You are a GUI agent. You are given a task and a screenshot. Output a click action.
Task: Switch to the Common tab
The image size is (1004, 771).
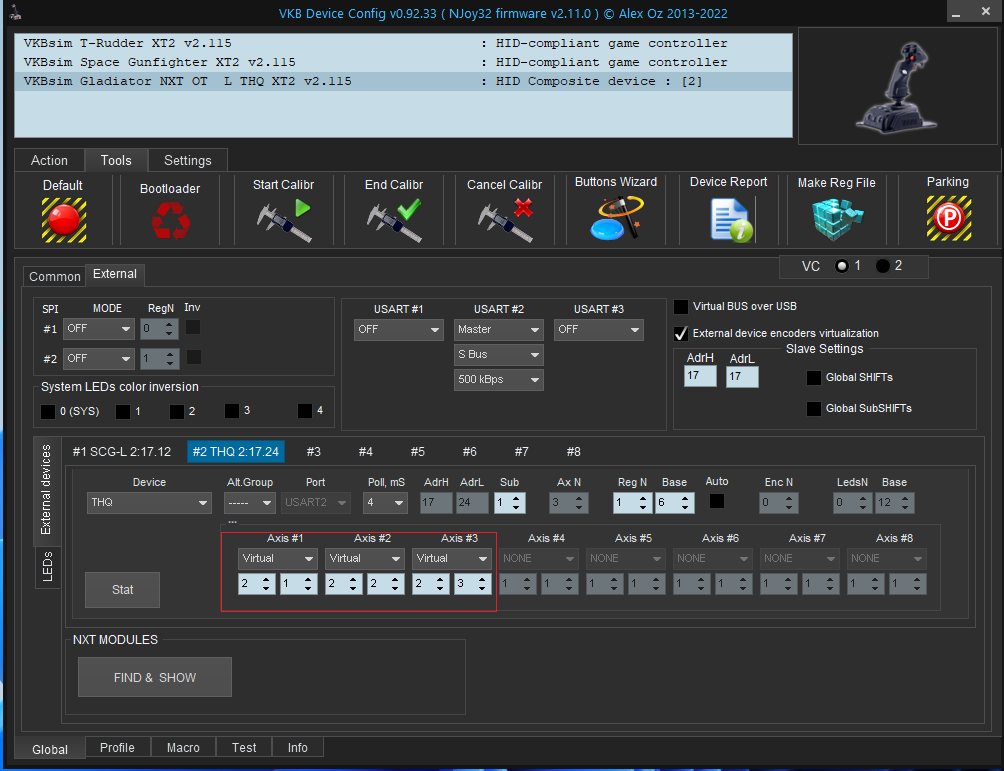54,276
